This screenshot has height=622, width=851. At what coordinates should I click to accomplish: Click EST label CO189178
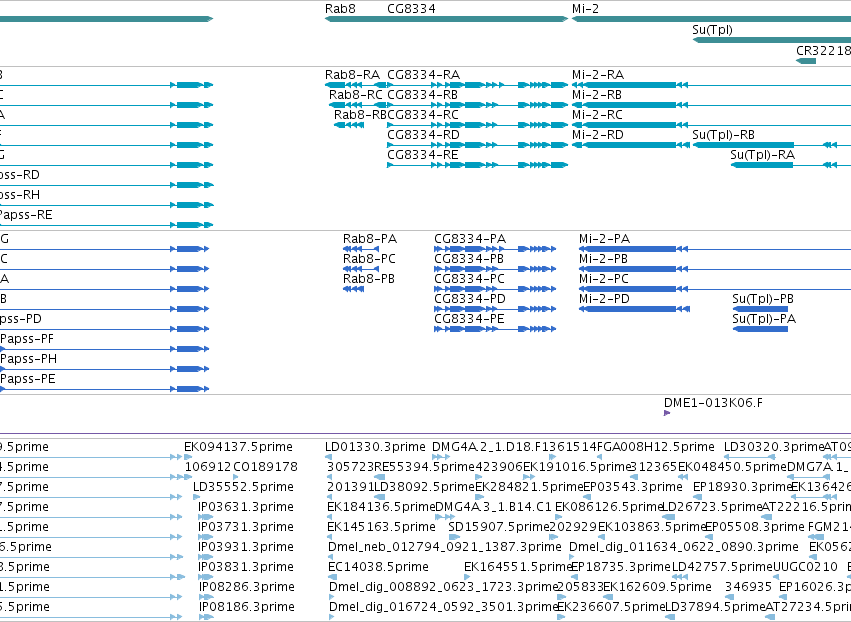(x=265, y=467)
